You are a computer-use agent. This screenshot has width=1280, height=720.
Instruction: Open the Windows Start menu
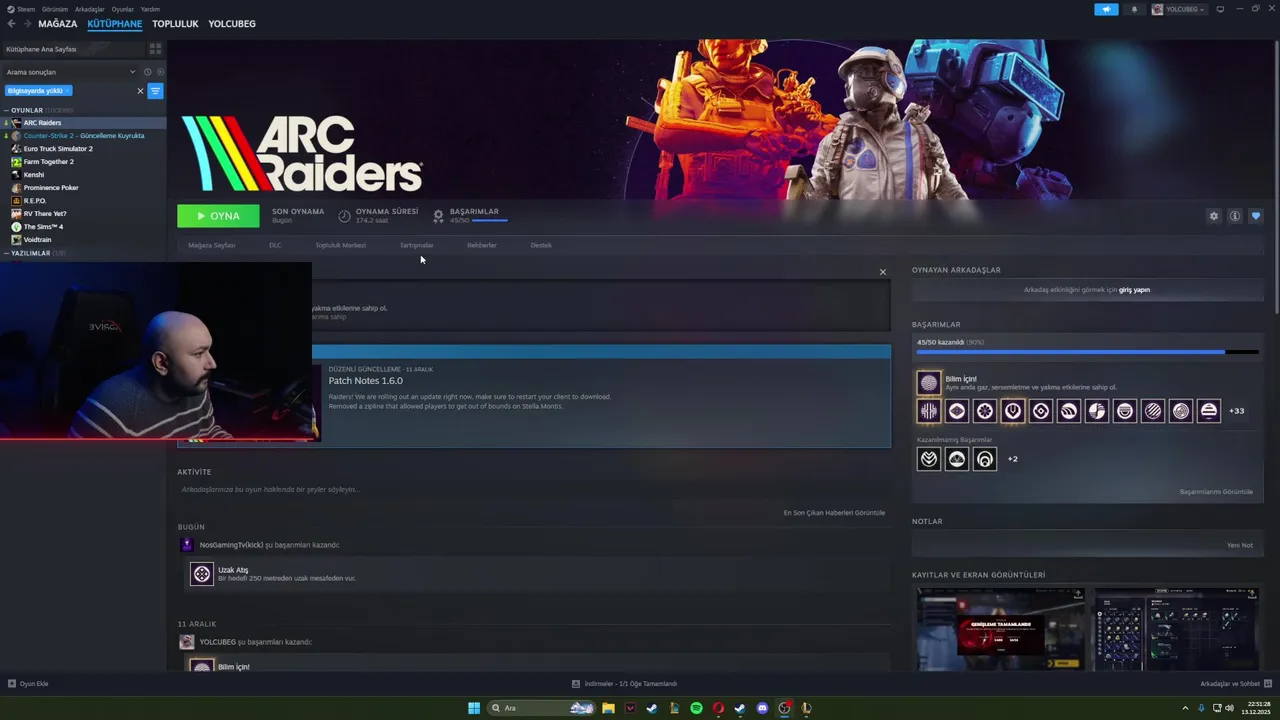tap(474, 708)
